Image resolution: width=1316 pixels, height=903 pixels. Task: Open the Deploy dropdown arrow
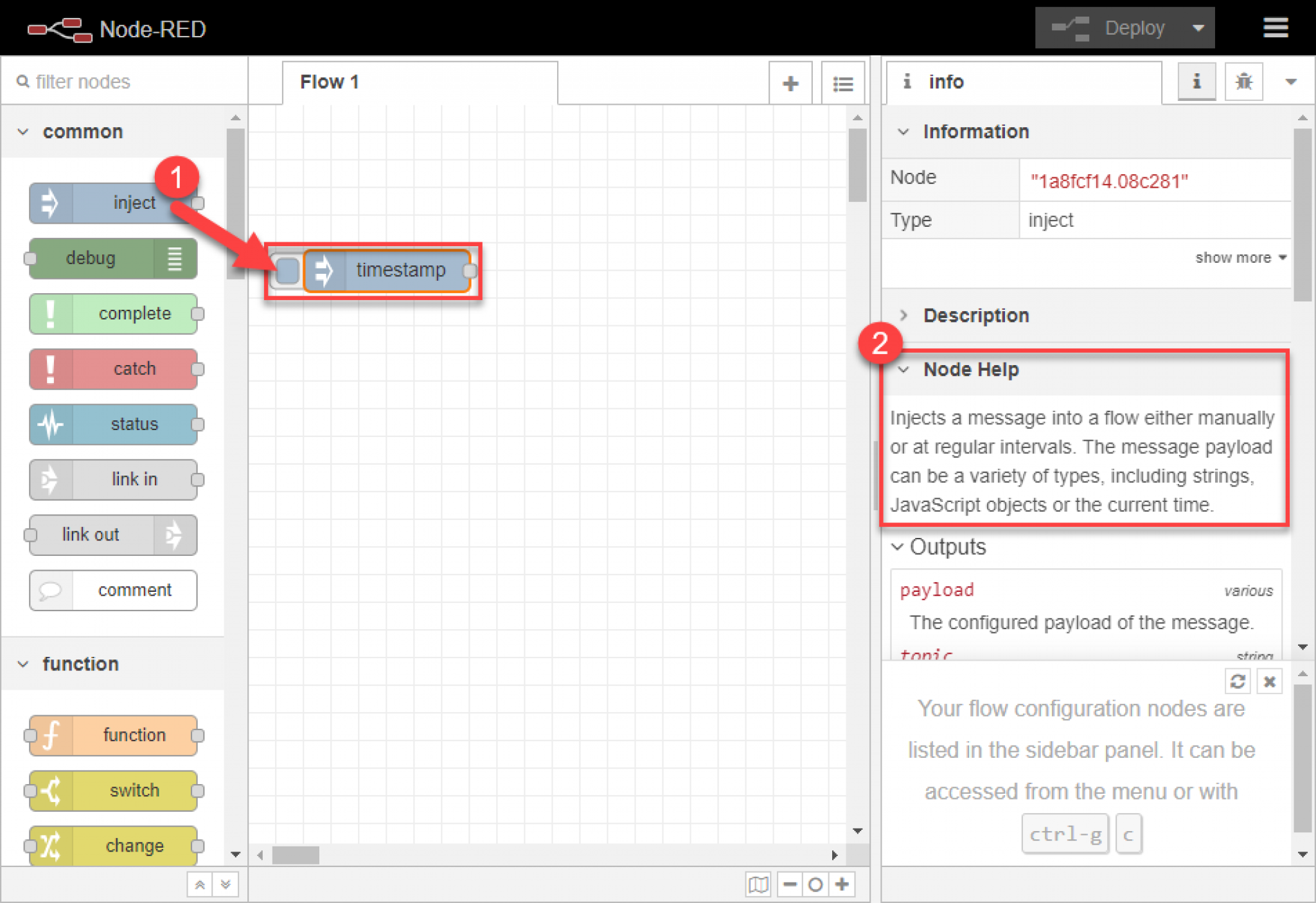1198,28
